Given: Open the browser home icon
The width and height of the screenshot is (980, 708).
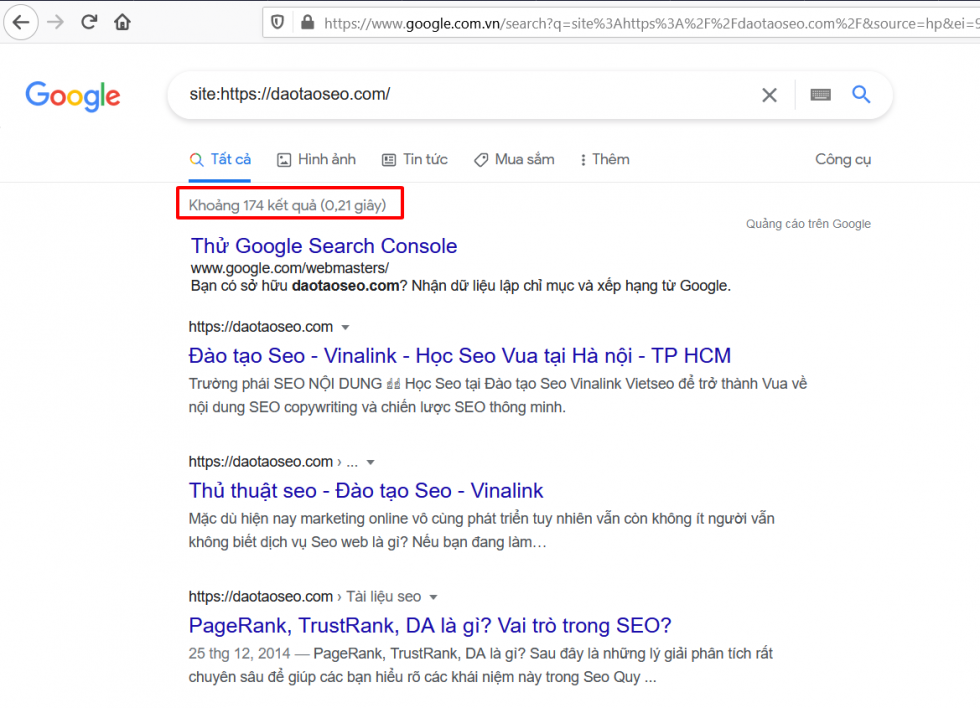Looking at the screenshot, I should click(122, 22).
